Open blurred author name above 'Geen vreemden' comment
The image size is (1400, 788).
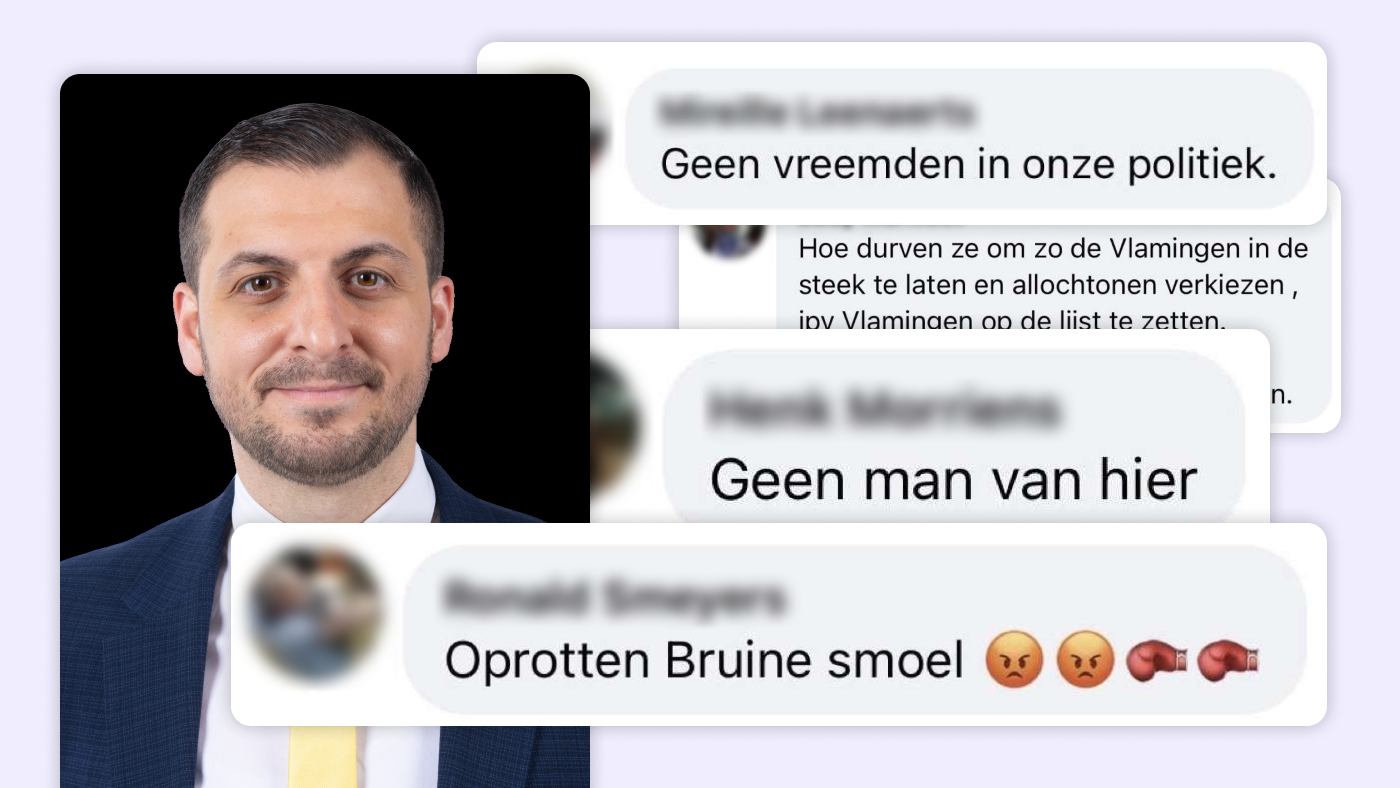[817, 114]
